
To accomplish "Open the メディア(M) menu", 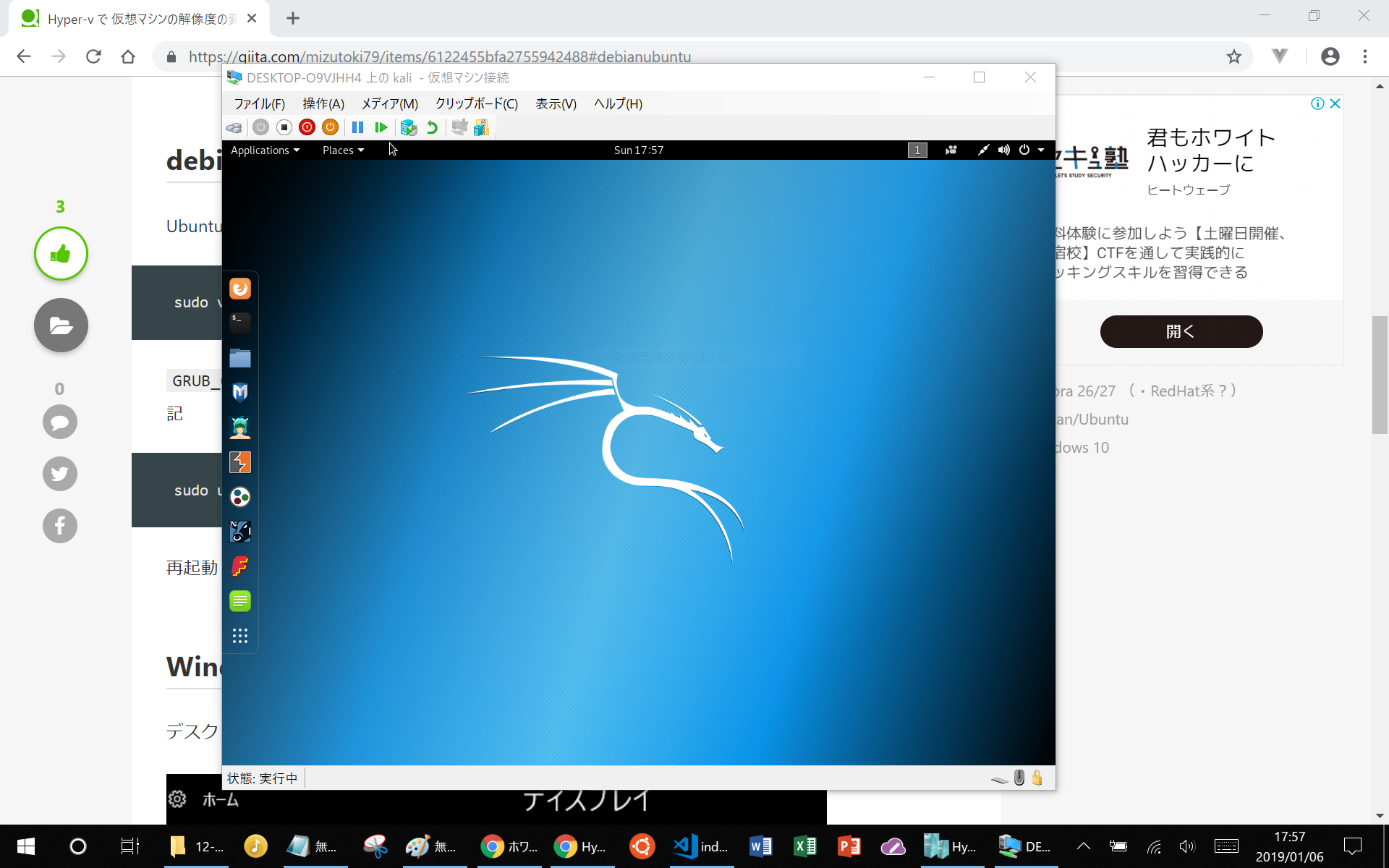I will [x=389, y=103].
